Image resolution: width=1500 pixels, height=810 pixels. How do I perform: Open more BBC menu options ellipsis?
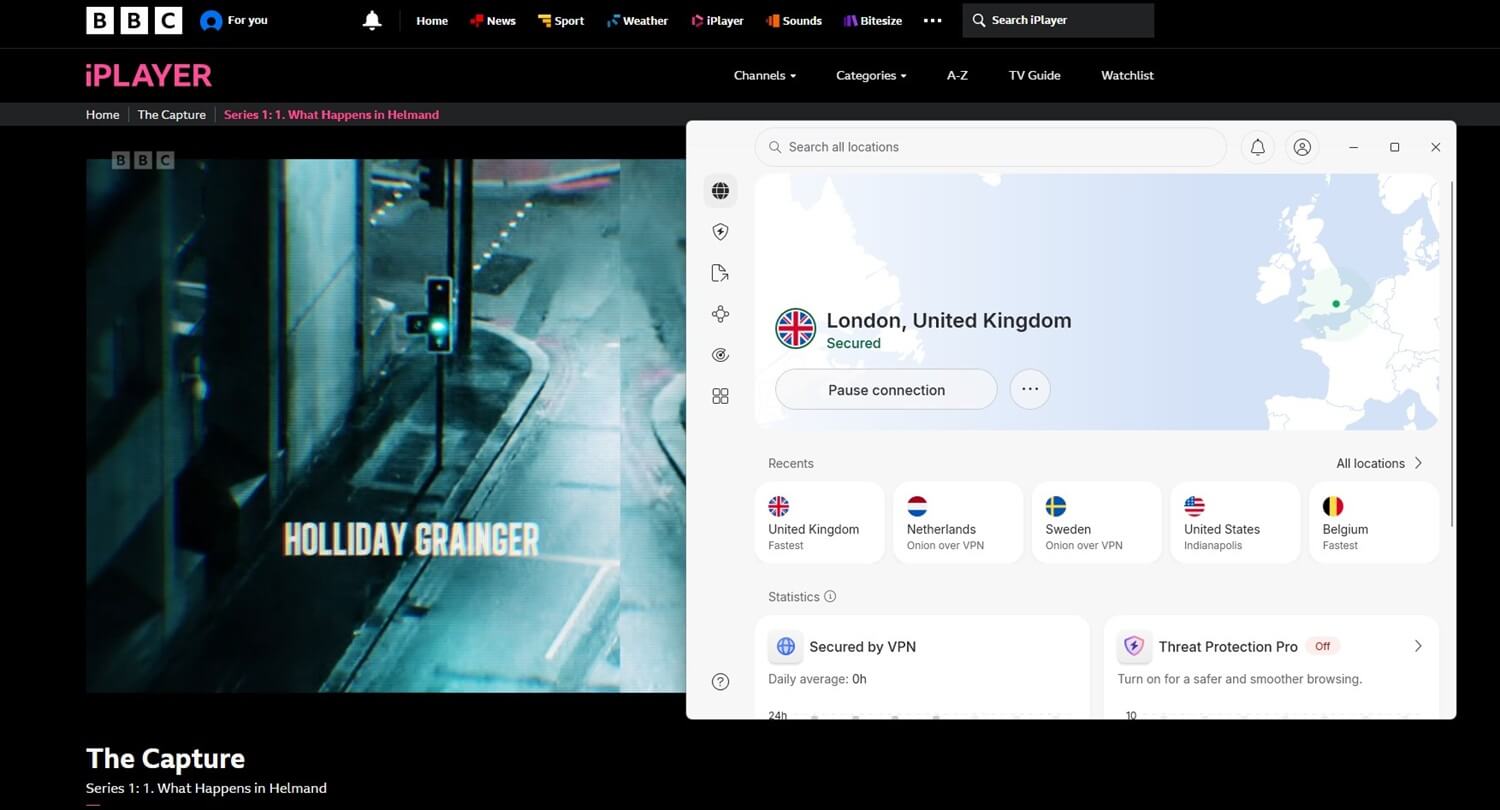[x=932, y=20]
